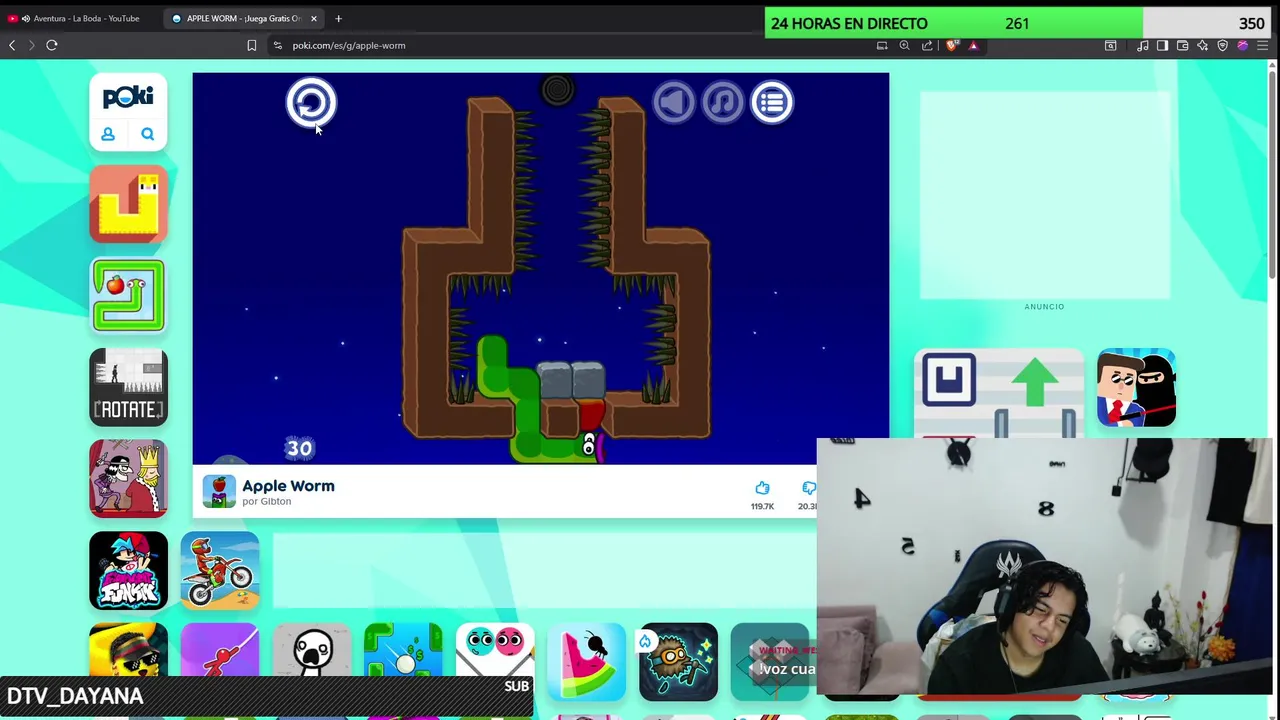
Task: Open Brave VPN shield icon
Action: (x=1222, y=45)
